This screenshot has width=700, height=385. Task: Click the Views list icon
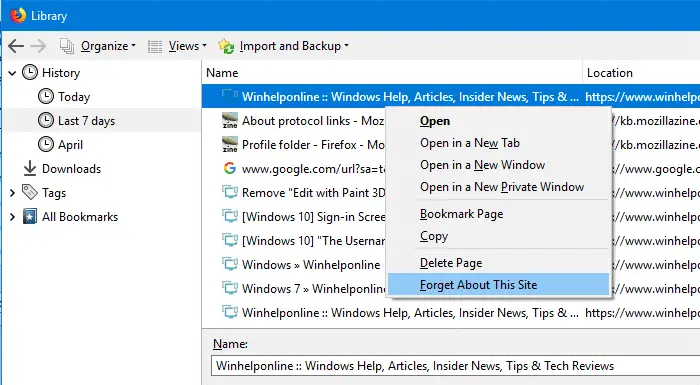[x=155, y=46]
